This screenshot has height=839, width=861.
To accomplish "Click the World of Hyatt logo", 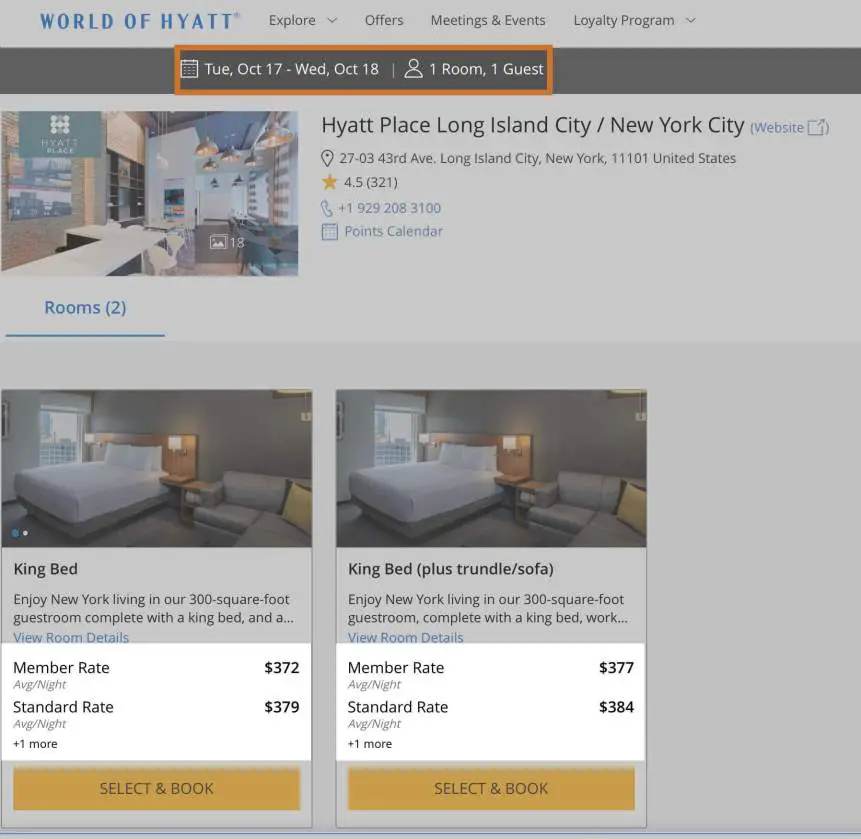I will (139, 21).
